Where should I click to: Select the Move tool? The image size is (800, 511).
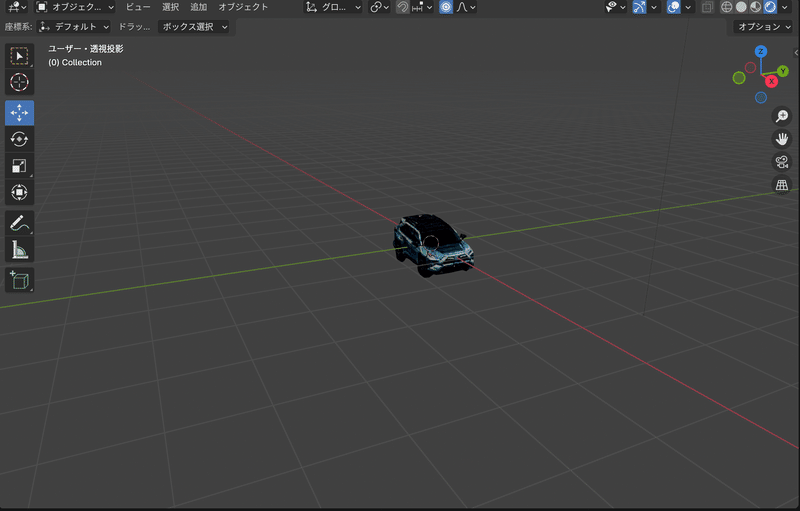click(x=19, y=113)
